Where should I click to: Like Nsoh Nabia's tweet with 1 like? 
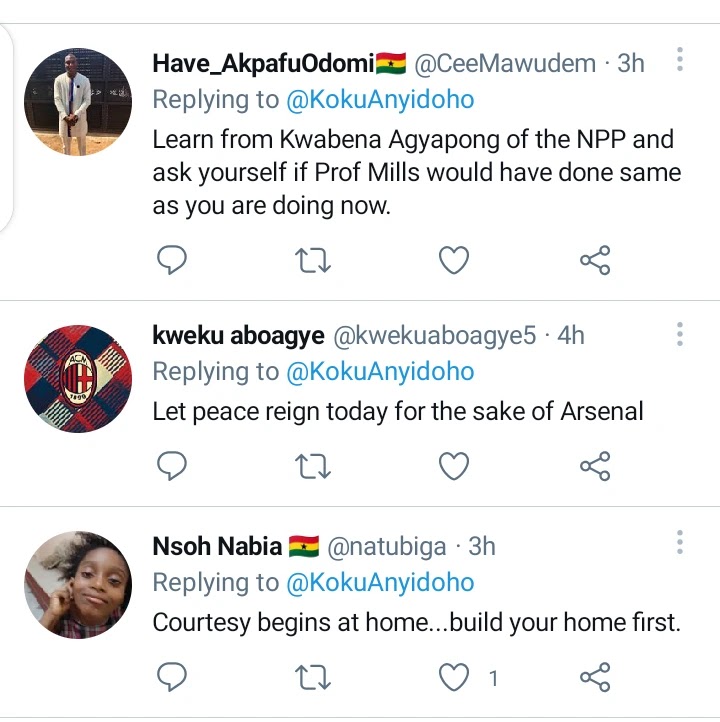tap(455, 678)
